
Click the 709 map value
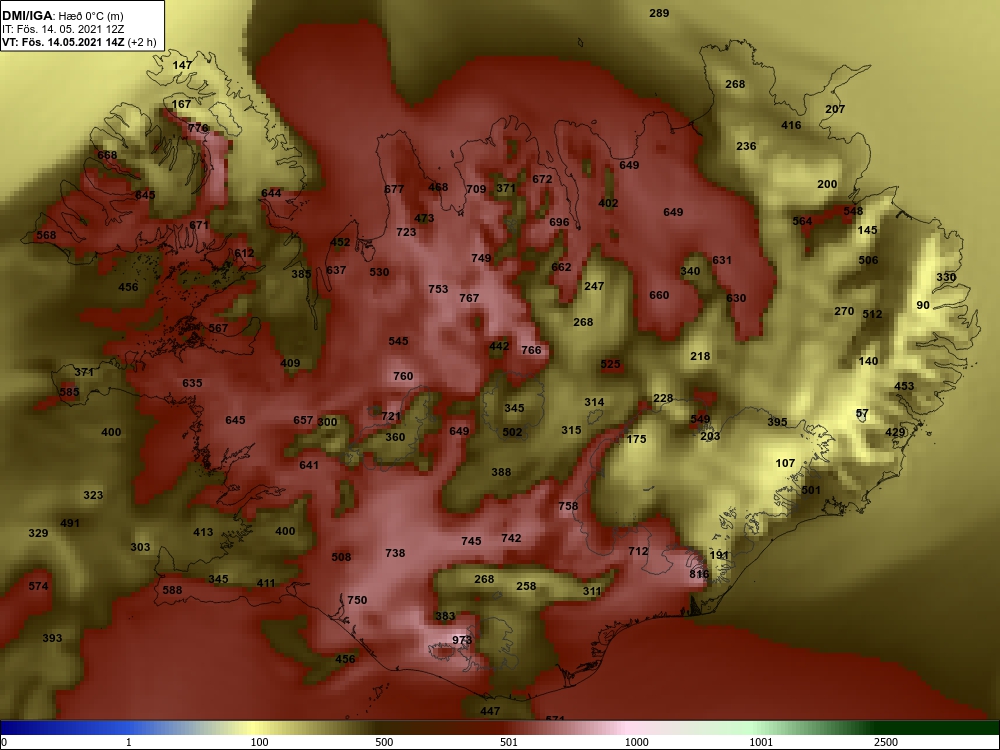[476, 189]
